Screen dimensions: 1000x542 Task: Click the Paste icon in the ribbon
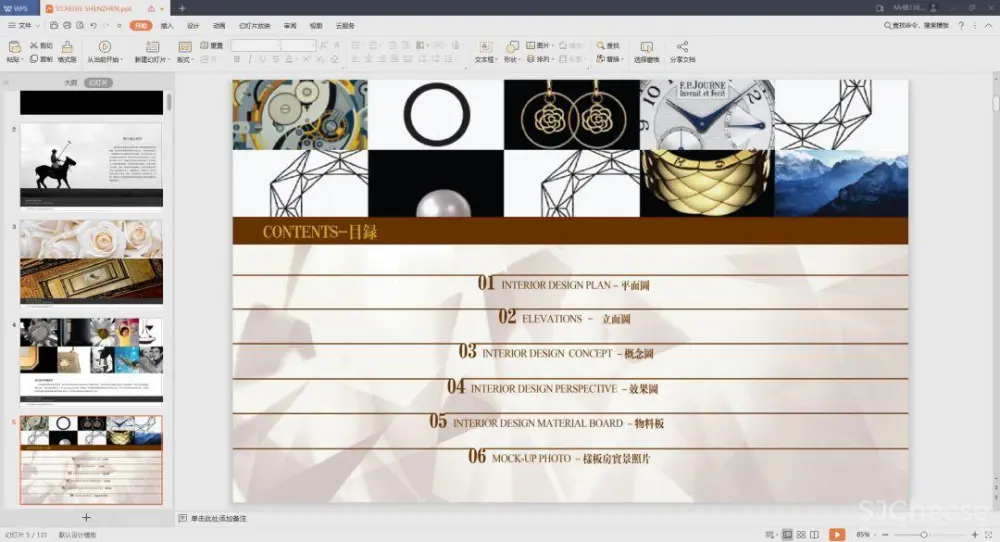click(x=14, y=47)
